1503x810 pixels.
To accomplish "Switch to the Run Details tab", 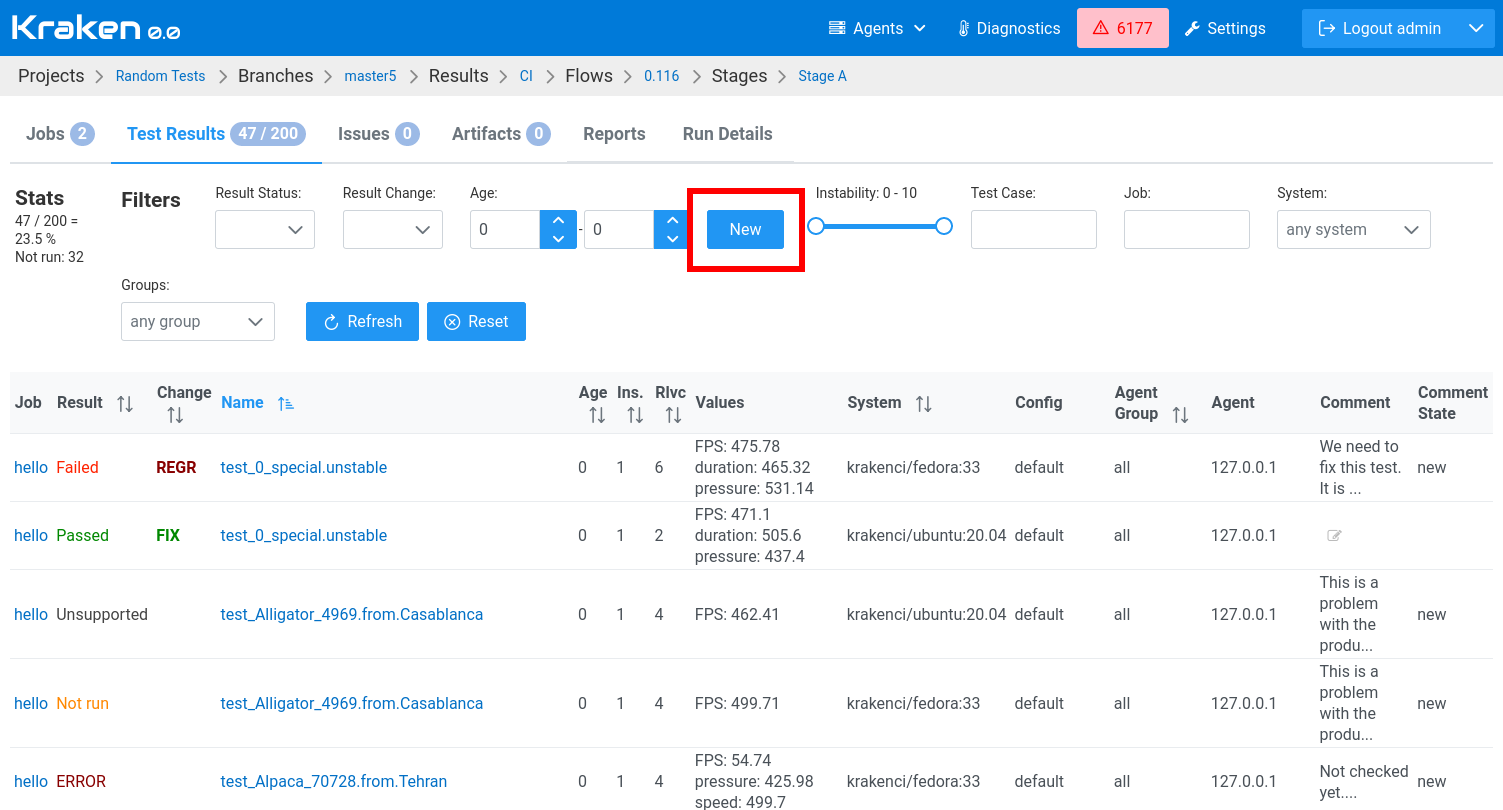I will pyautogui.click(x=727, y=134).
